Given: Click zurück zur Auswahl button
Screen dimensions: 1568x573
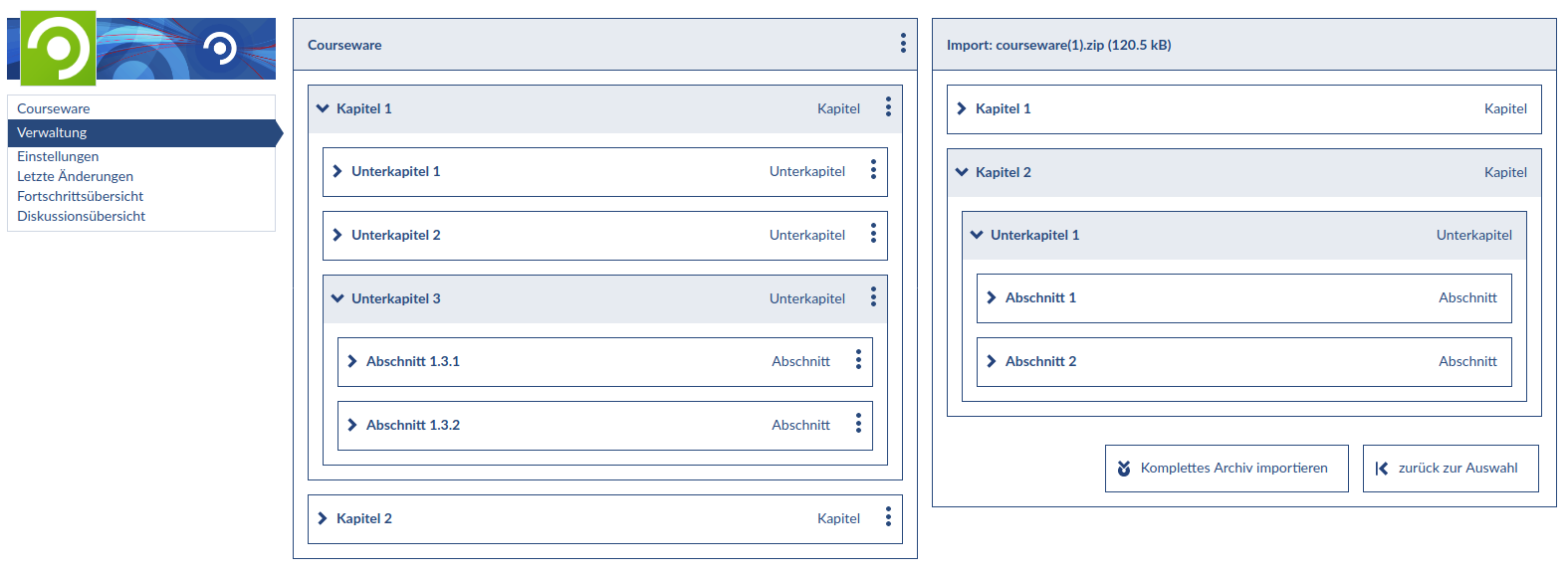Looking at the screenshot, I should (x=1450, y=469).
